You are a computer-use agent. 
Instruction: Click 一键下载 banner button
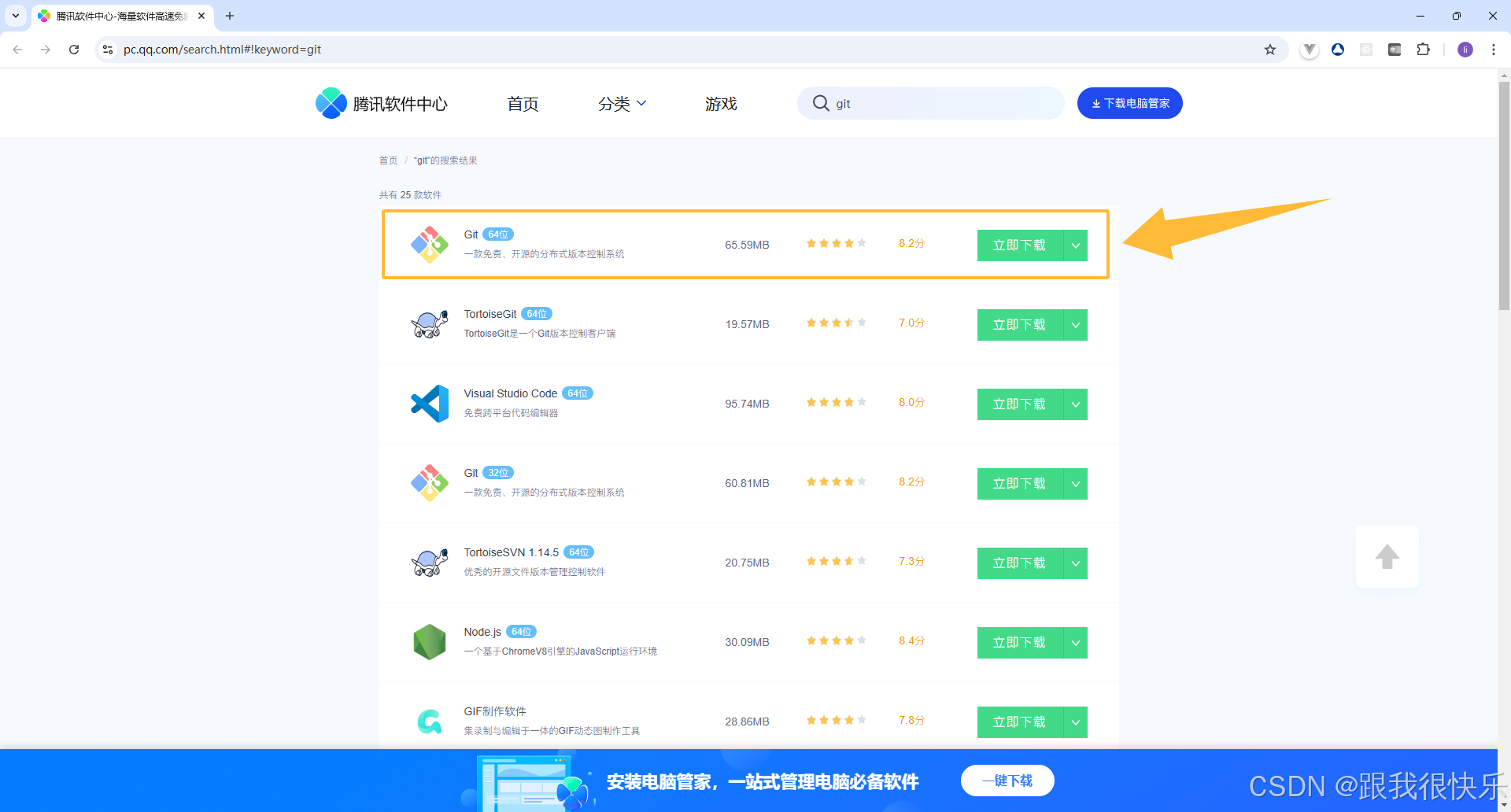(x=1007, y=781)
